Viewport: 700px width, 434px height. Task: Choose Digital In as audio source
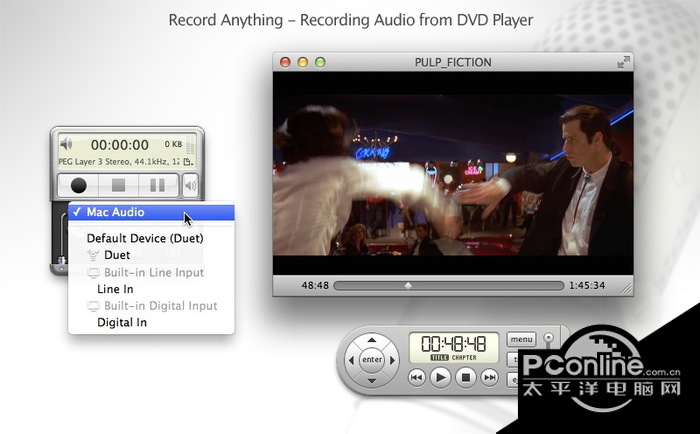tap(151, 322)
